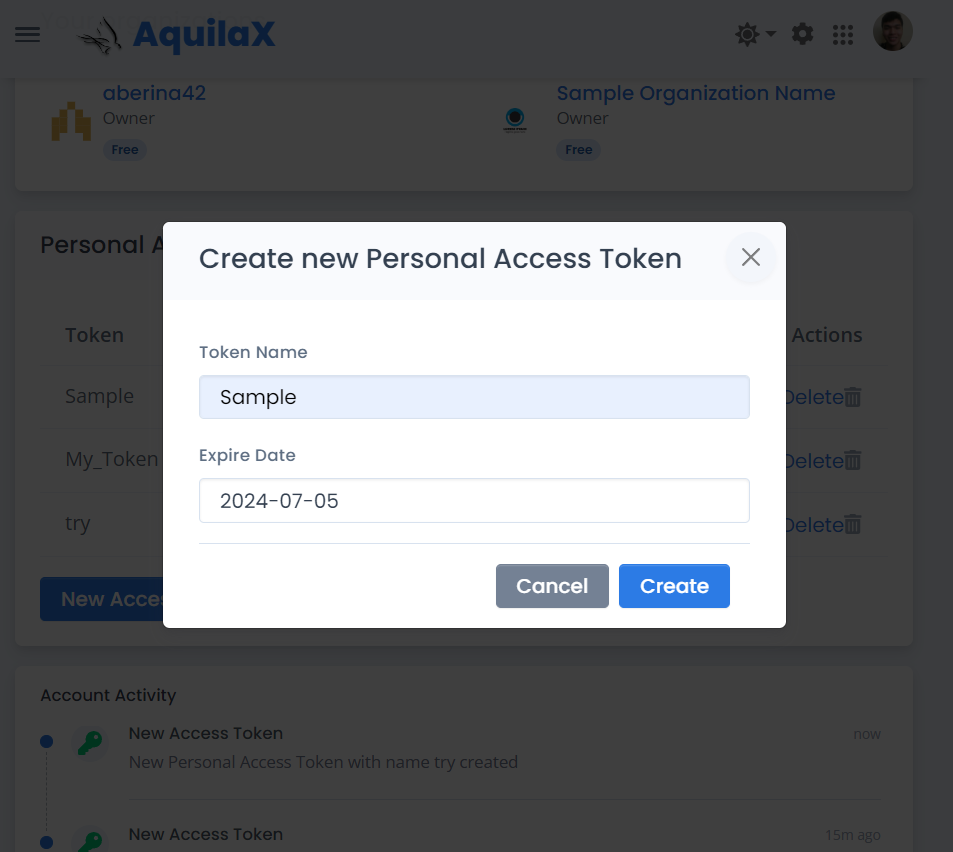Screen dimensions: 953x852
Task: Close the Personal Access Token dialog
Action: click(x=751, y=258)
